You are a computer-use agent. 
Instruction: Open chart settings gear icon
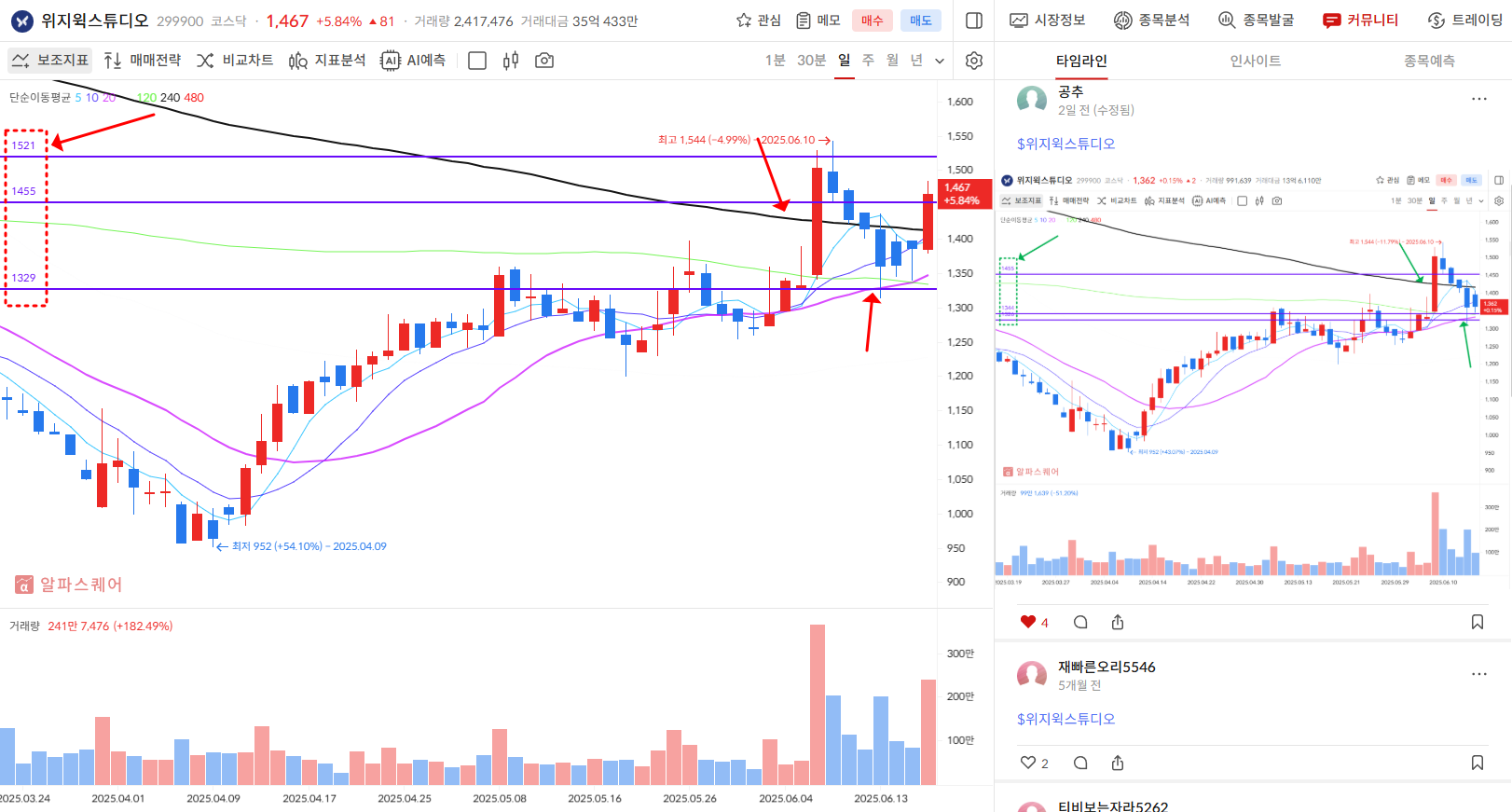coord(974,61)
